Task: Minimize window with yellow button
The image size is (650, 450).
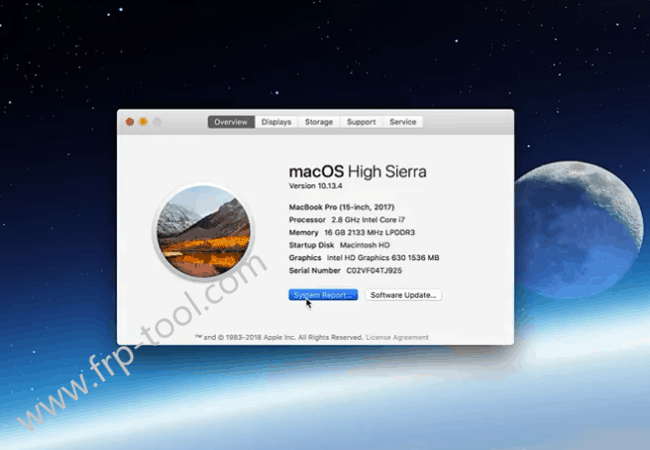Action: pyautogui.click(x=143, y=122)
